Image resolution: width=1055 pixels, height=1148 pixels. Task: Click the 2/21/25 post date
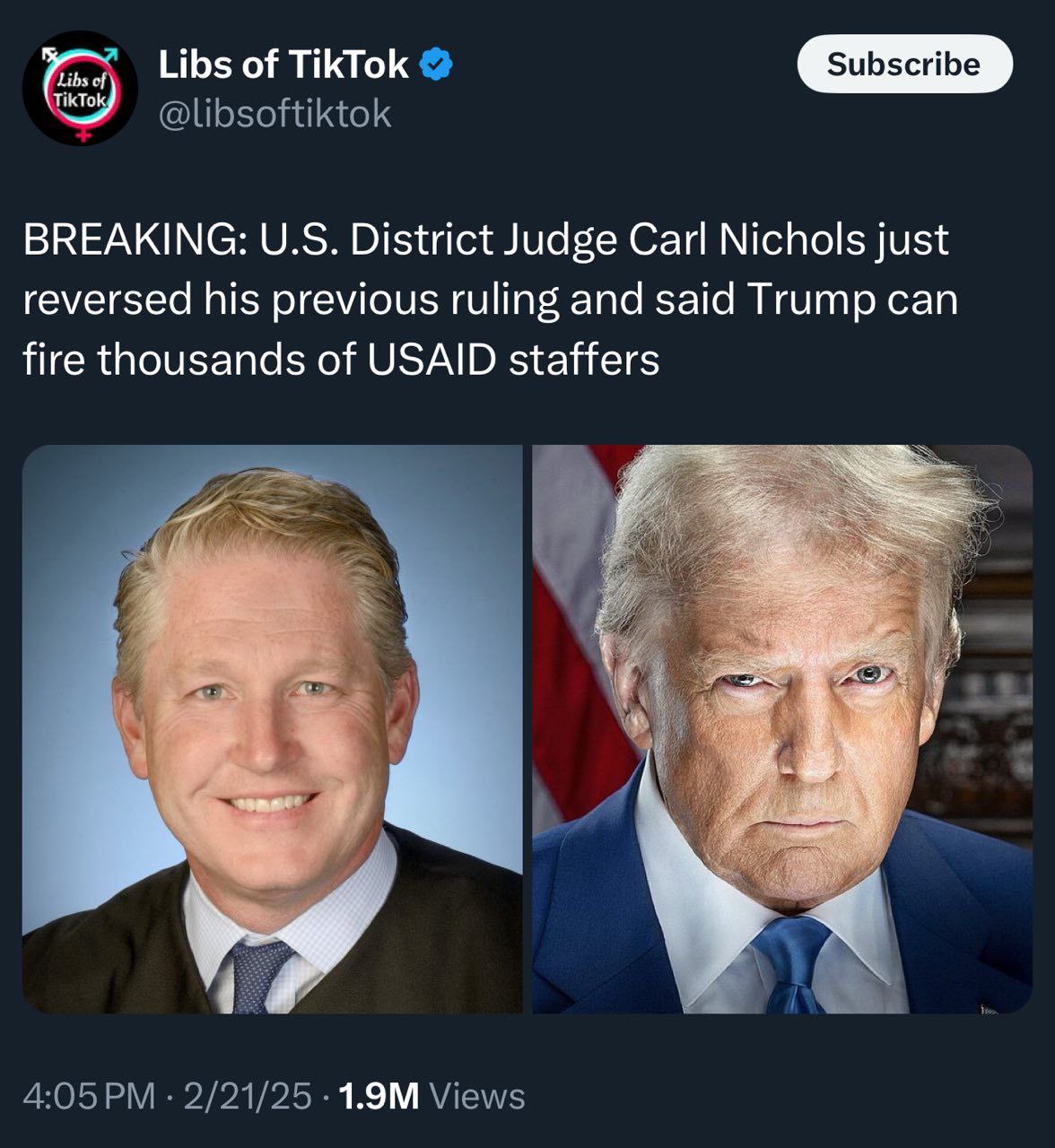point(248,1096)
